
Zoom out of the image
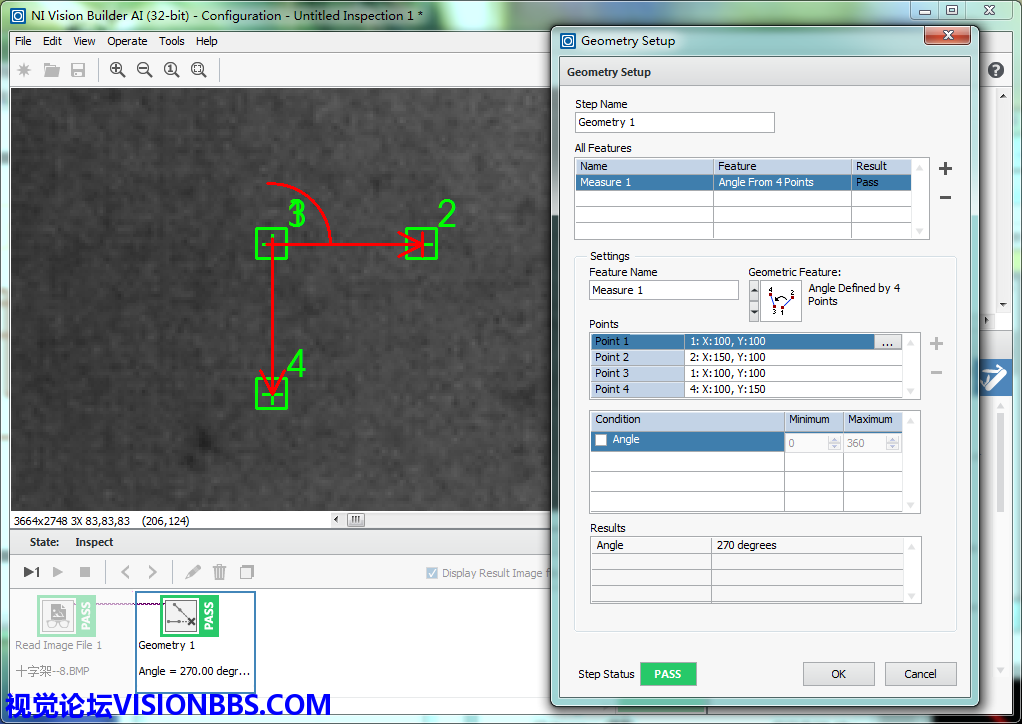click(144, 70)
